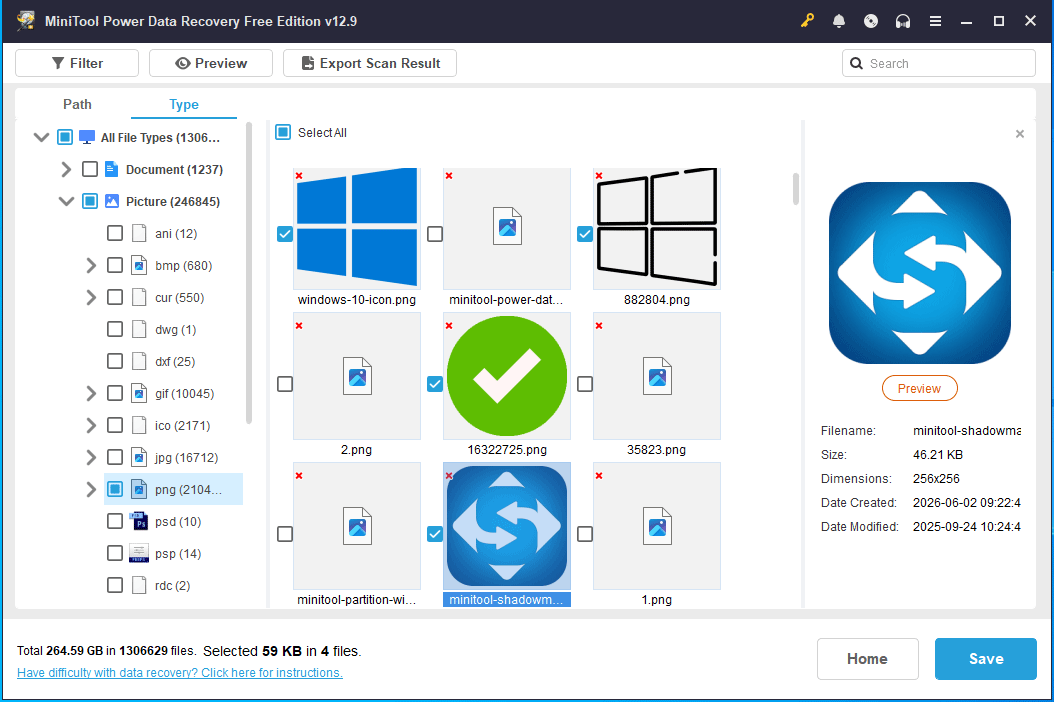Click the Document category icon
The width and height of the screenshot is (1054, 702).
point(112,169)
